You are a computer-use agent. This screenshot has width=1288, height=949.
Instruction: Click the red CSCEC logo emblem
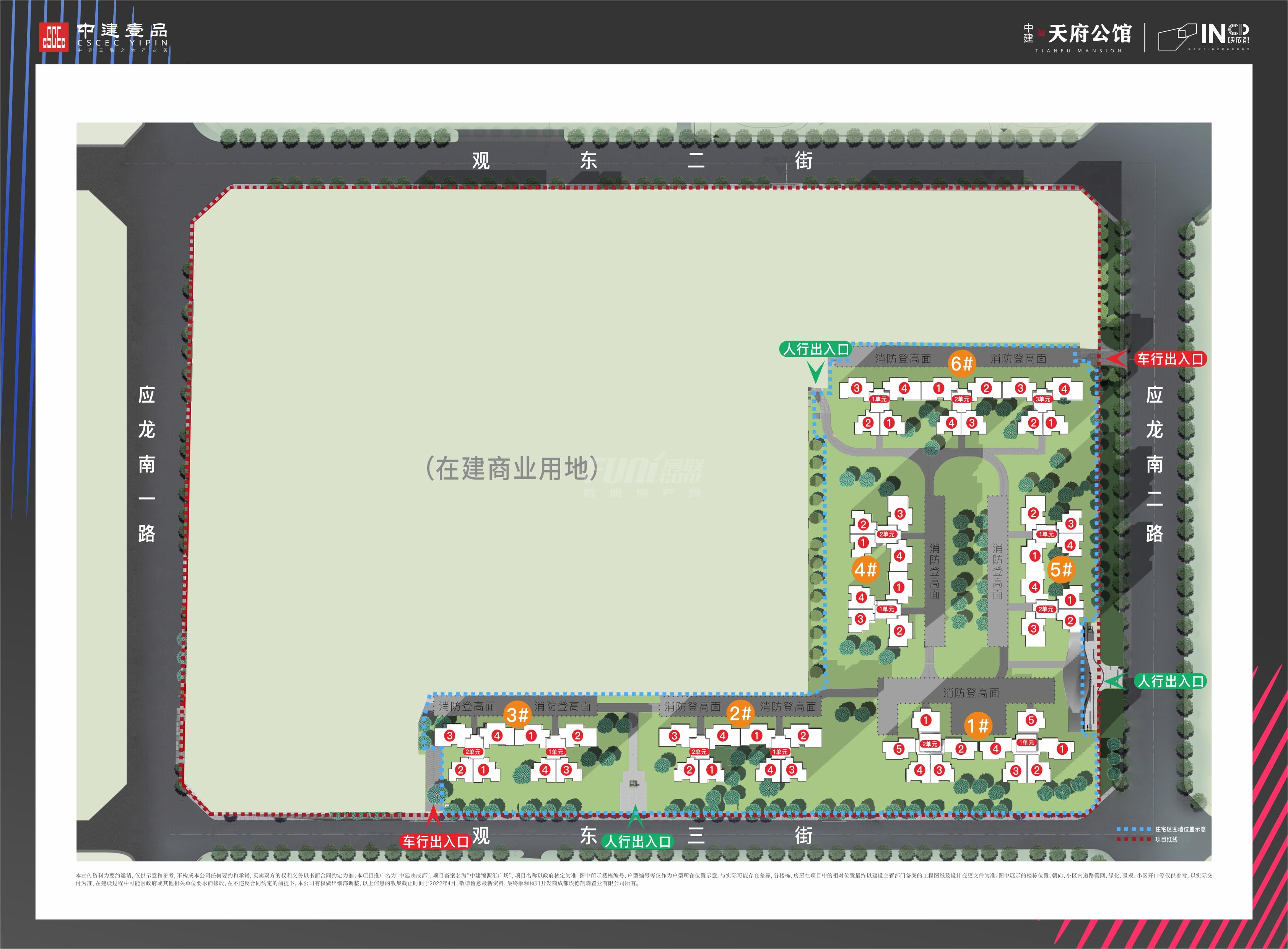(x=54, y=37)
